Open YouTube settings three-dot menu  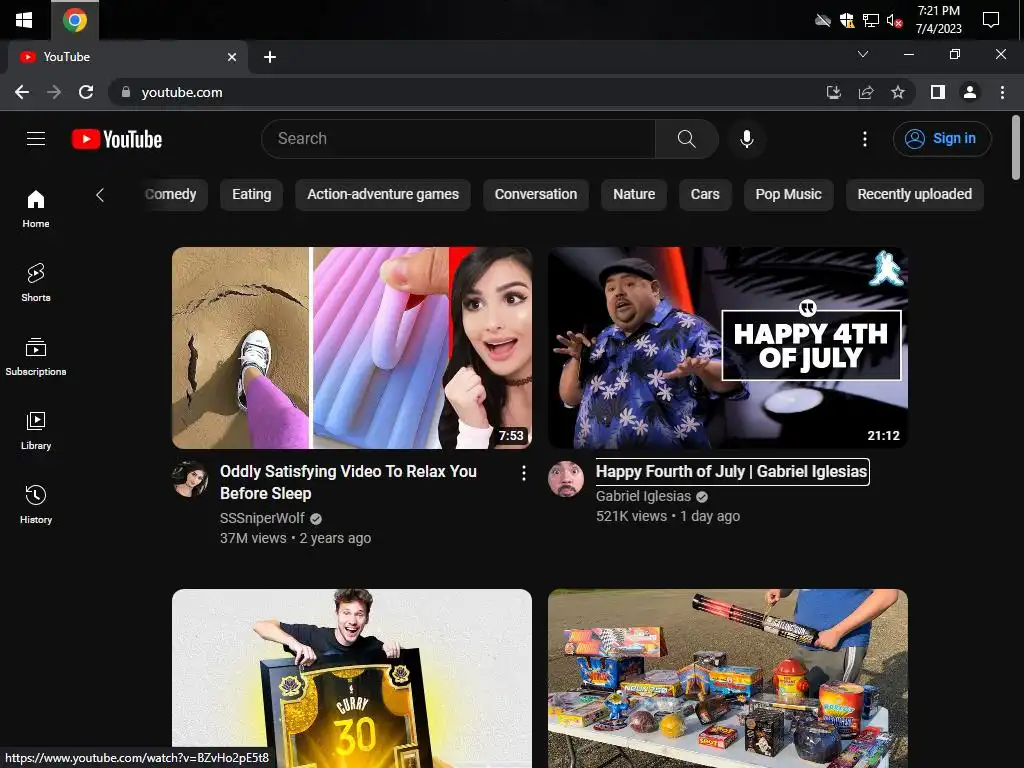coord(865,138)
